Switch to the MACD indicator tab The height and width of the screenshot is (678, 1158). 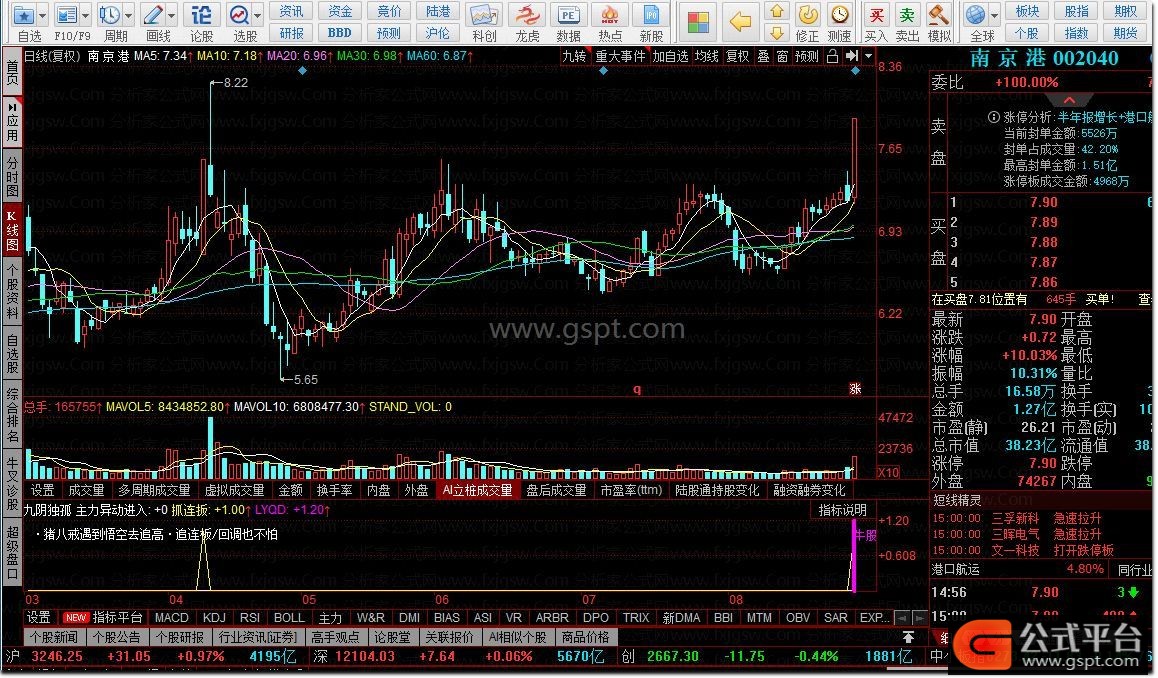pos(171,617)
